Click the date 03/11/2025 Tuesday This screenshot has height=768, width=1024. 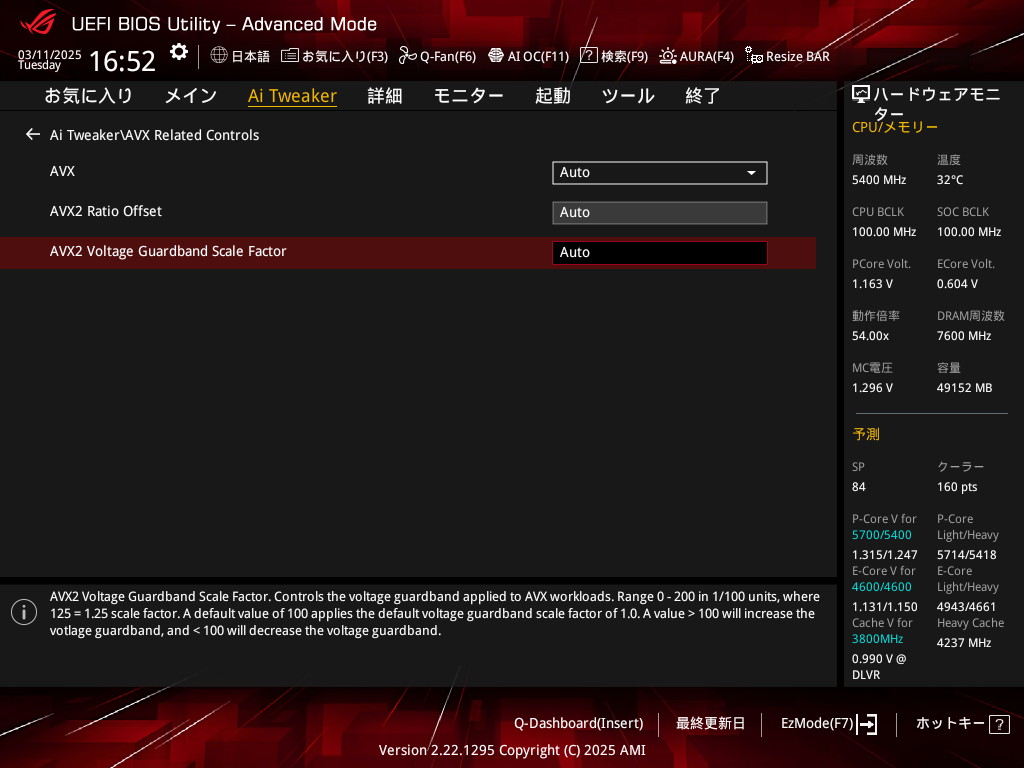point(50,59)
